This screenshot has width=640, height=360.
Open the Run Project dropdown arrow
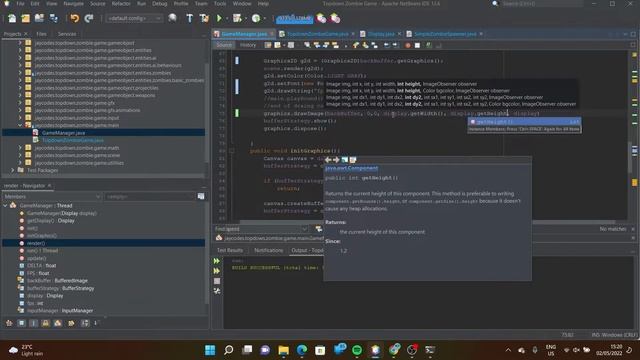click(227, 18)
